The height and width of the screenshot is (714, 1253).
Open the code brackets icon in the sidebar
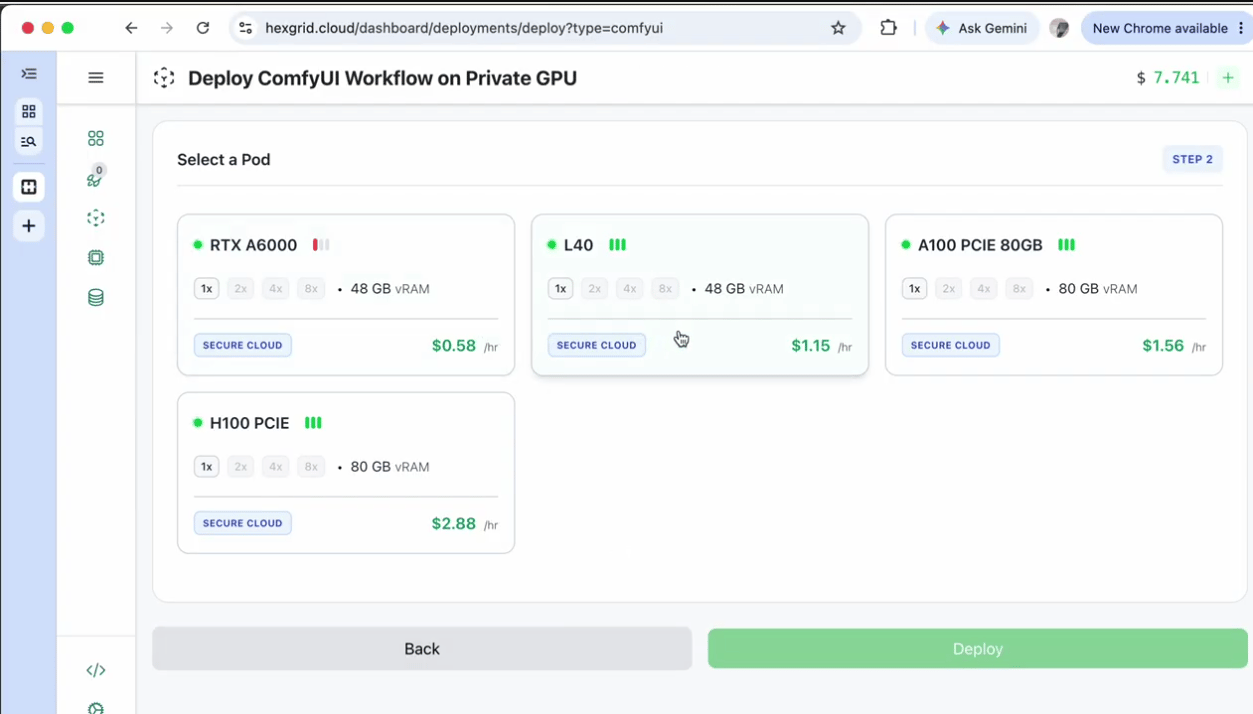(96, 670)
